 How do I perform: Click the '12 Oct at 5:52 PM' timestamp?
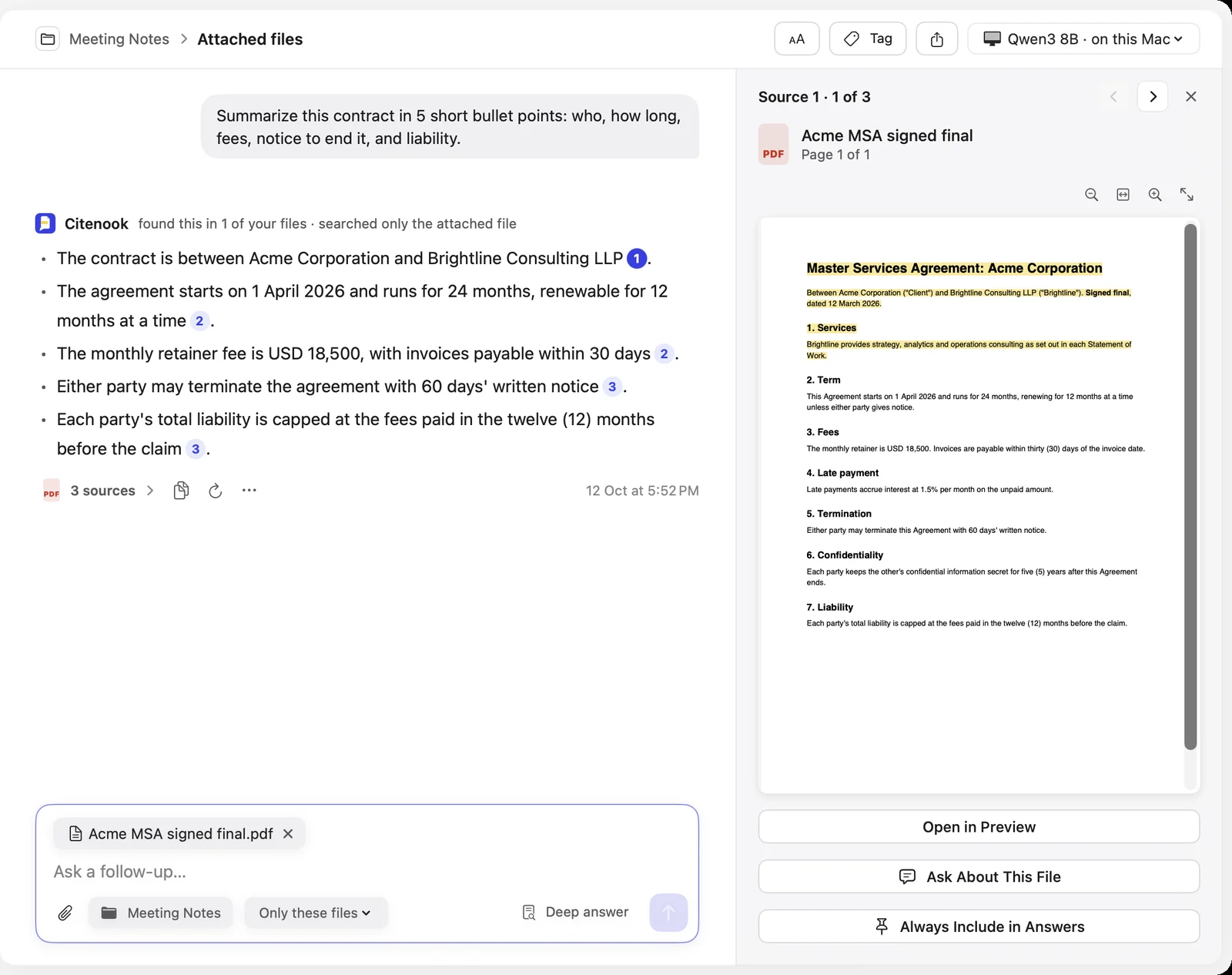click(642, 491)
